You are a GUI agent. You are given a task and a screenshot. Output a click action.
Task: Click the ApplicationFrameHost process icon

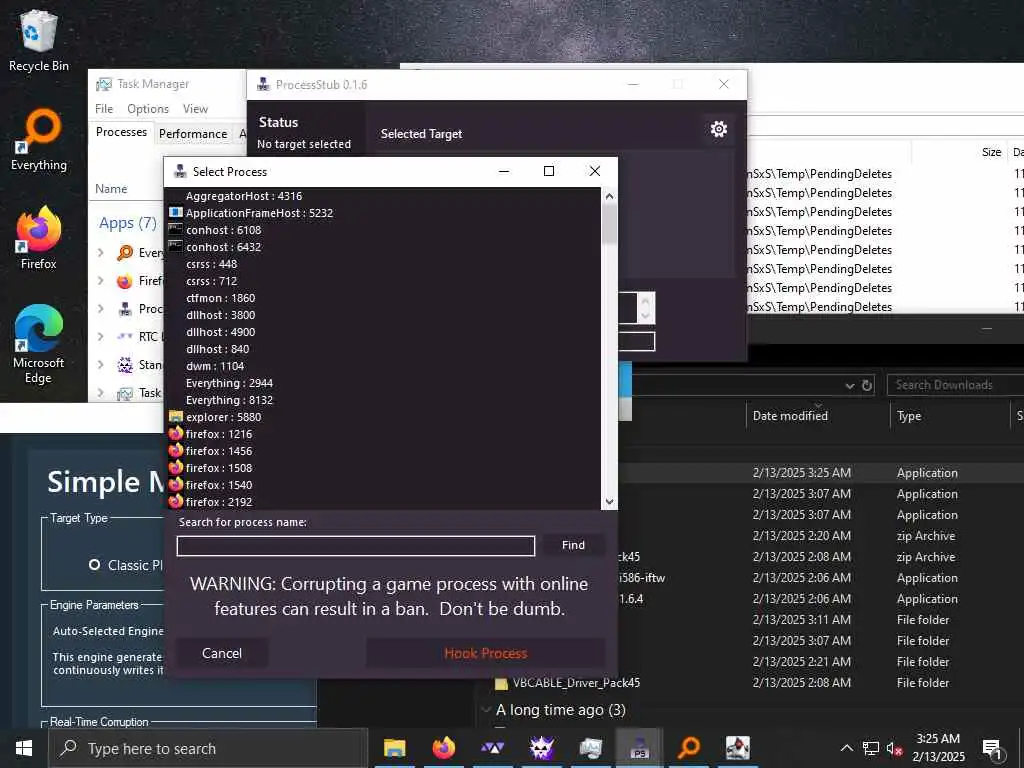click(175, 212)
